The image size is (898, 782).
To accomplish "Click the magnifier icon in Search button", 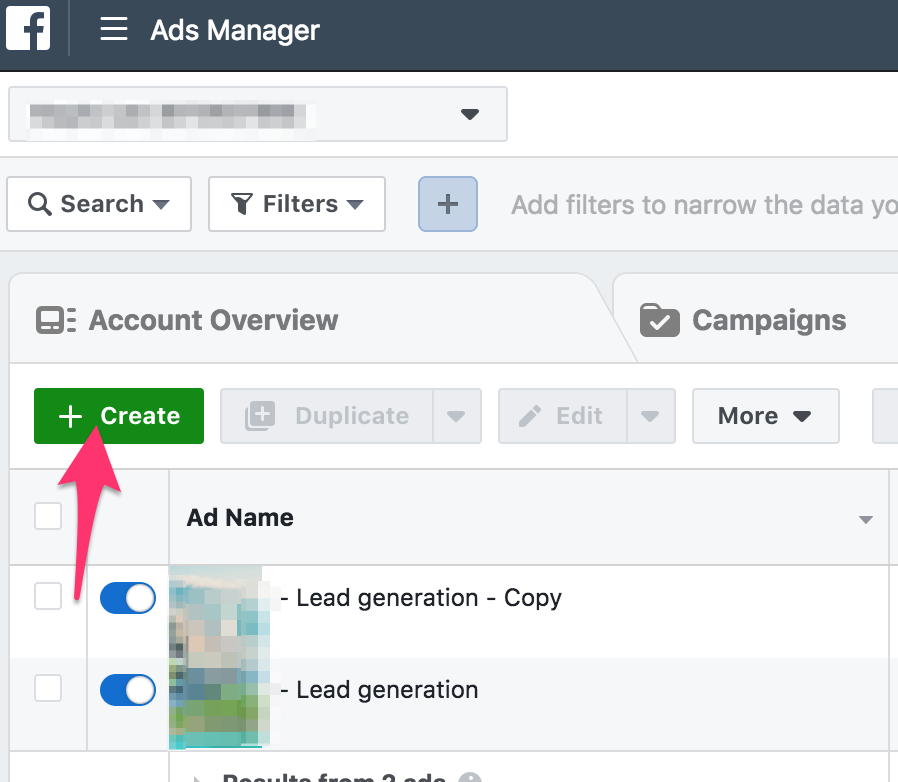I will point(40,204).
